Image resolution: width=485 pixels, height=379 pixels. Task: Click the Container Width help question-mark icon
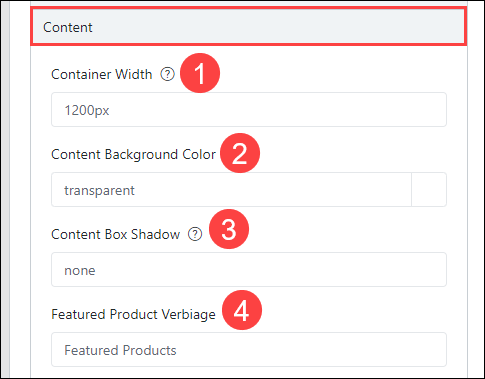(x=167, y=74)
